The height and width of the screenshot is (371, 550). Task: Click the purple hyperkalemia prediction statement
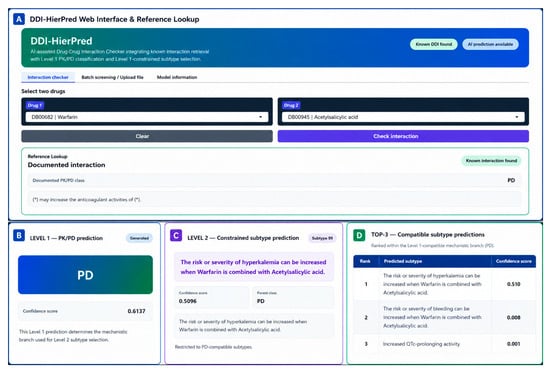pos(254,267)
